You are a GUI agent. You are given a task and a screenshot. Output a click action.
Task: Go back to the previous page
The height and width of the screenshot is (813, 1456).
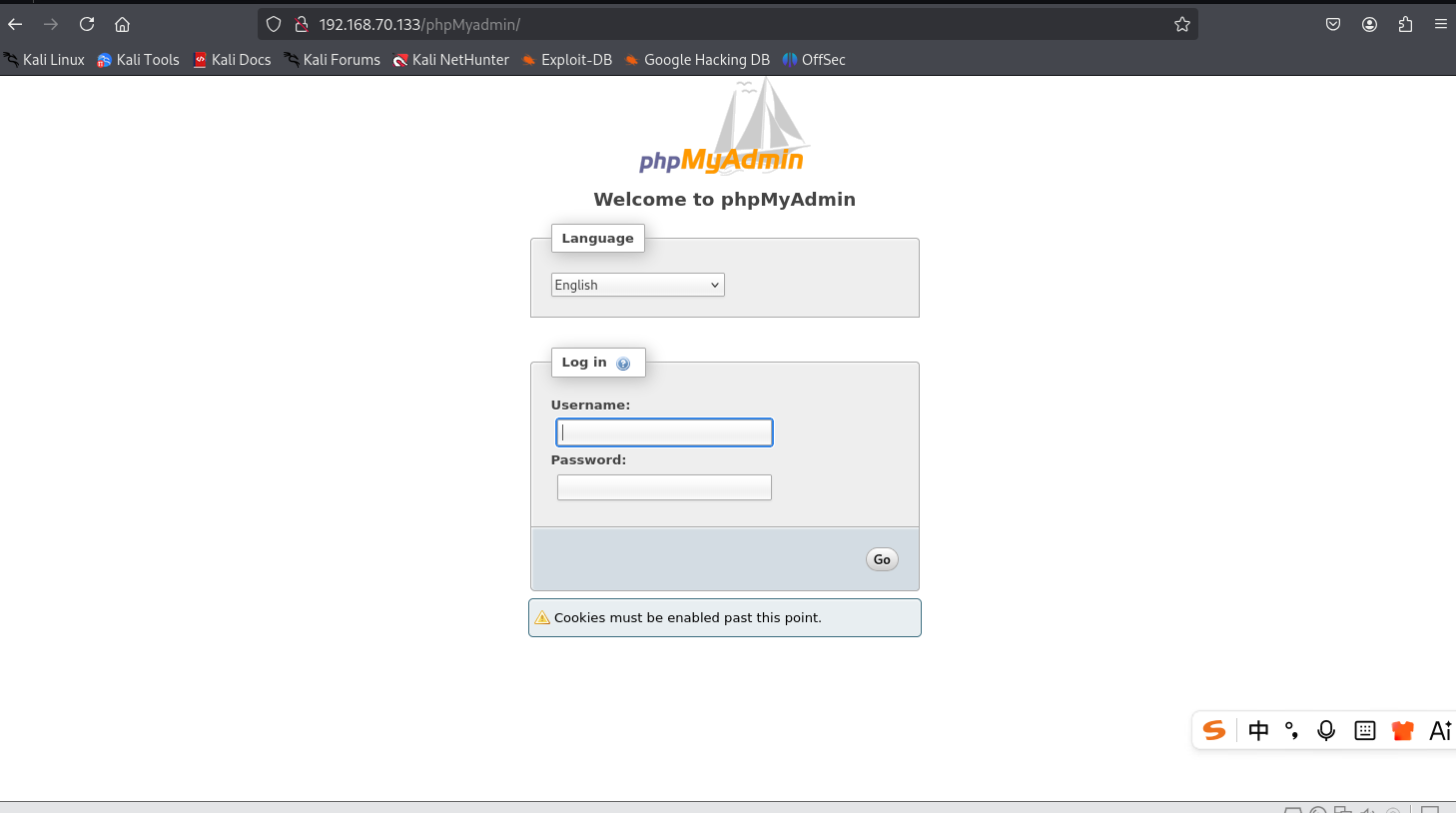(x=15, y=24)
